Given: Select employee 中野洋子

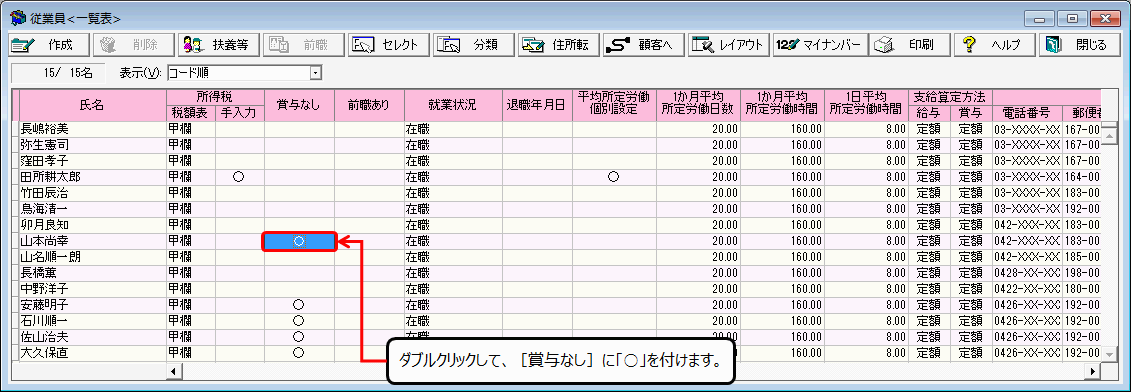Looking at the screenshot, I should [x=92, y=289].
